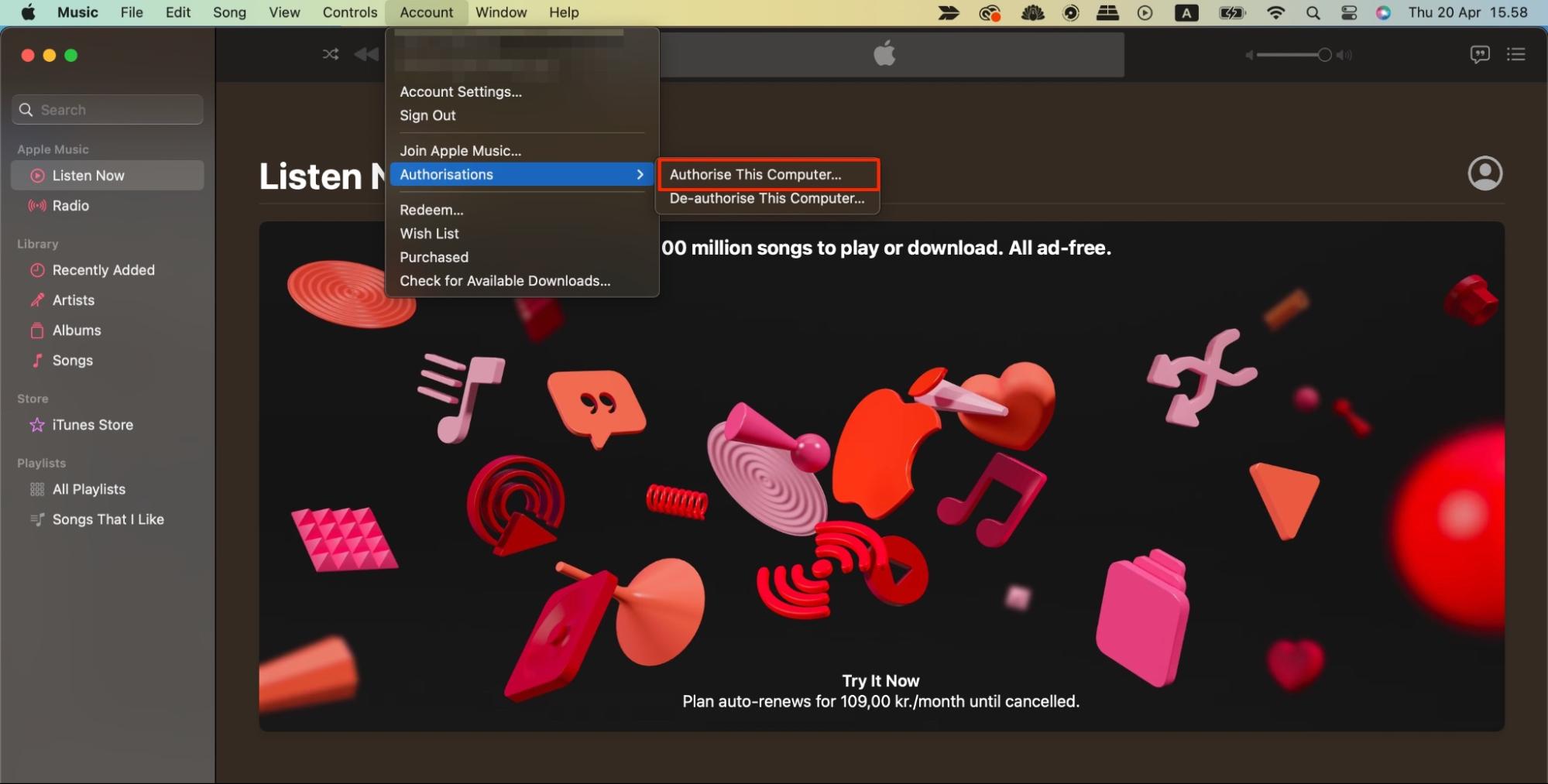Choose Authorise This Computer…
This screenshot has height=784, width=1548.
(768, 175)
